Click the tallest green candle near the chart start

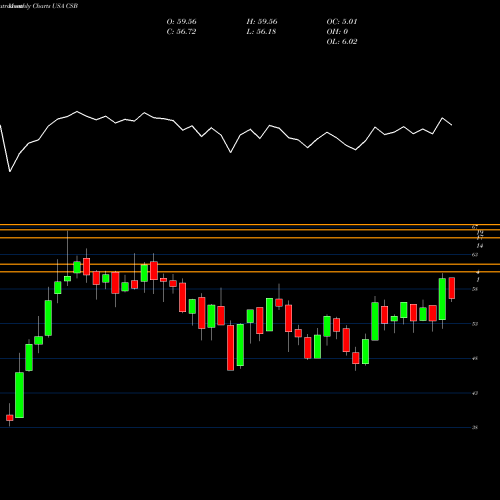point(20,395)
